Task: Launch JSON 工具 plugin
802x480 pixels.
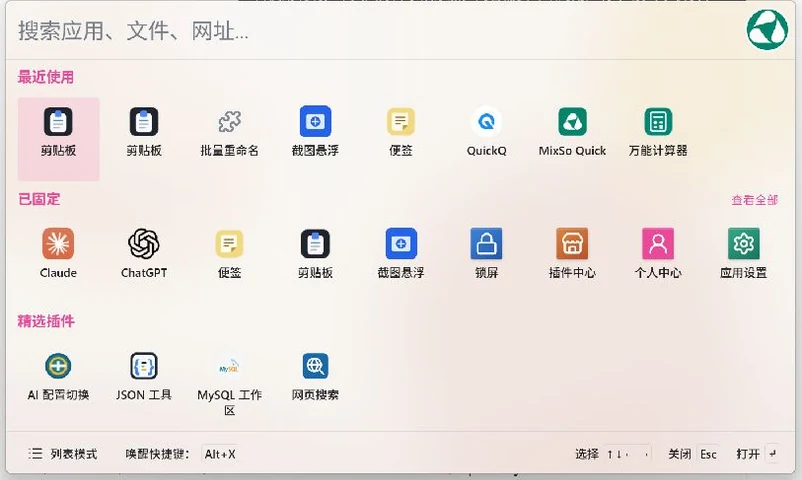Action: coord(144,377)
